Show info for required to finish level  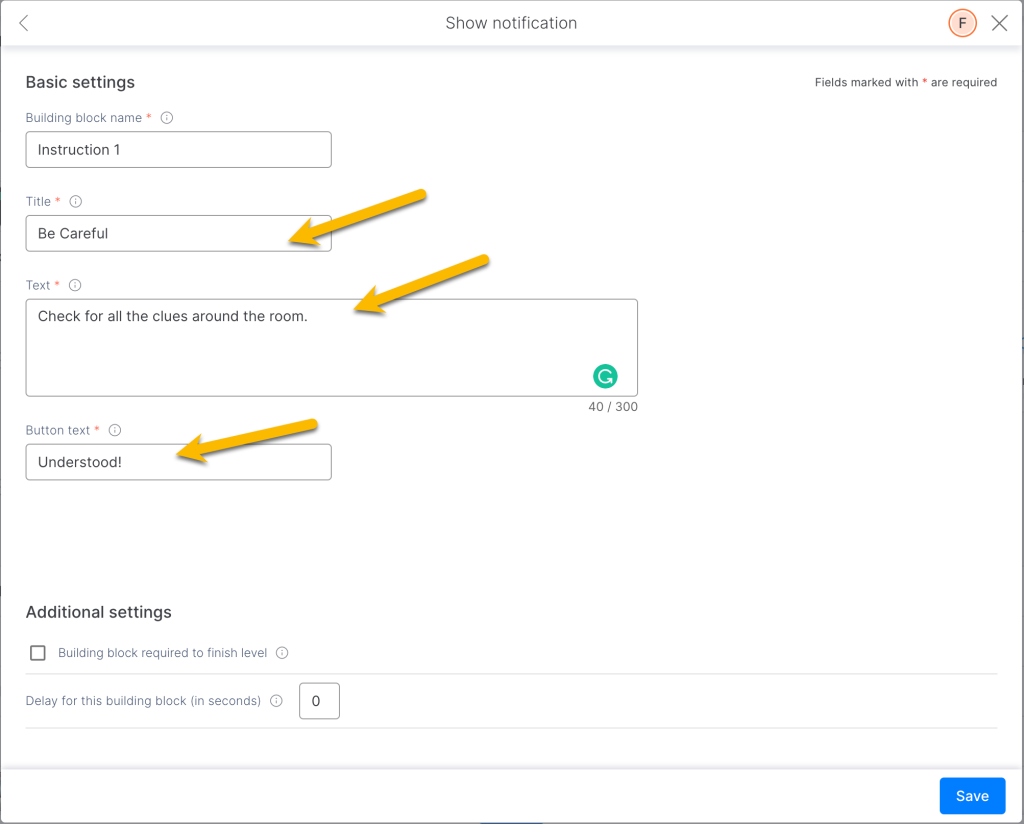pyautogui.click(x=282, y=653)
